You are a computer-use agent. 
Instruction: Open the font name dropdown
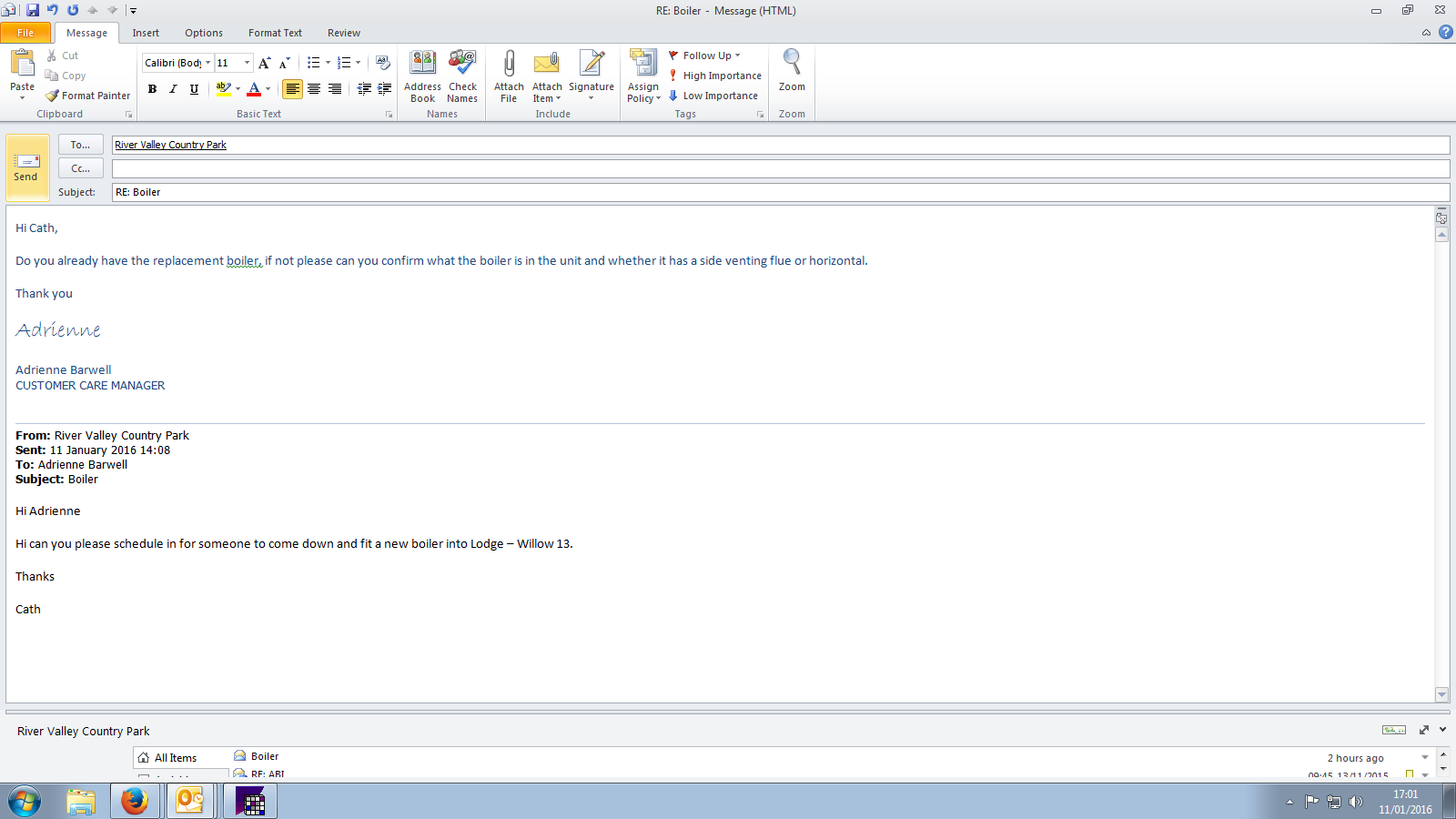[207, 63]
